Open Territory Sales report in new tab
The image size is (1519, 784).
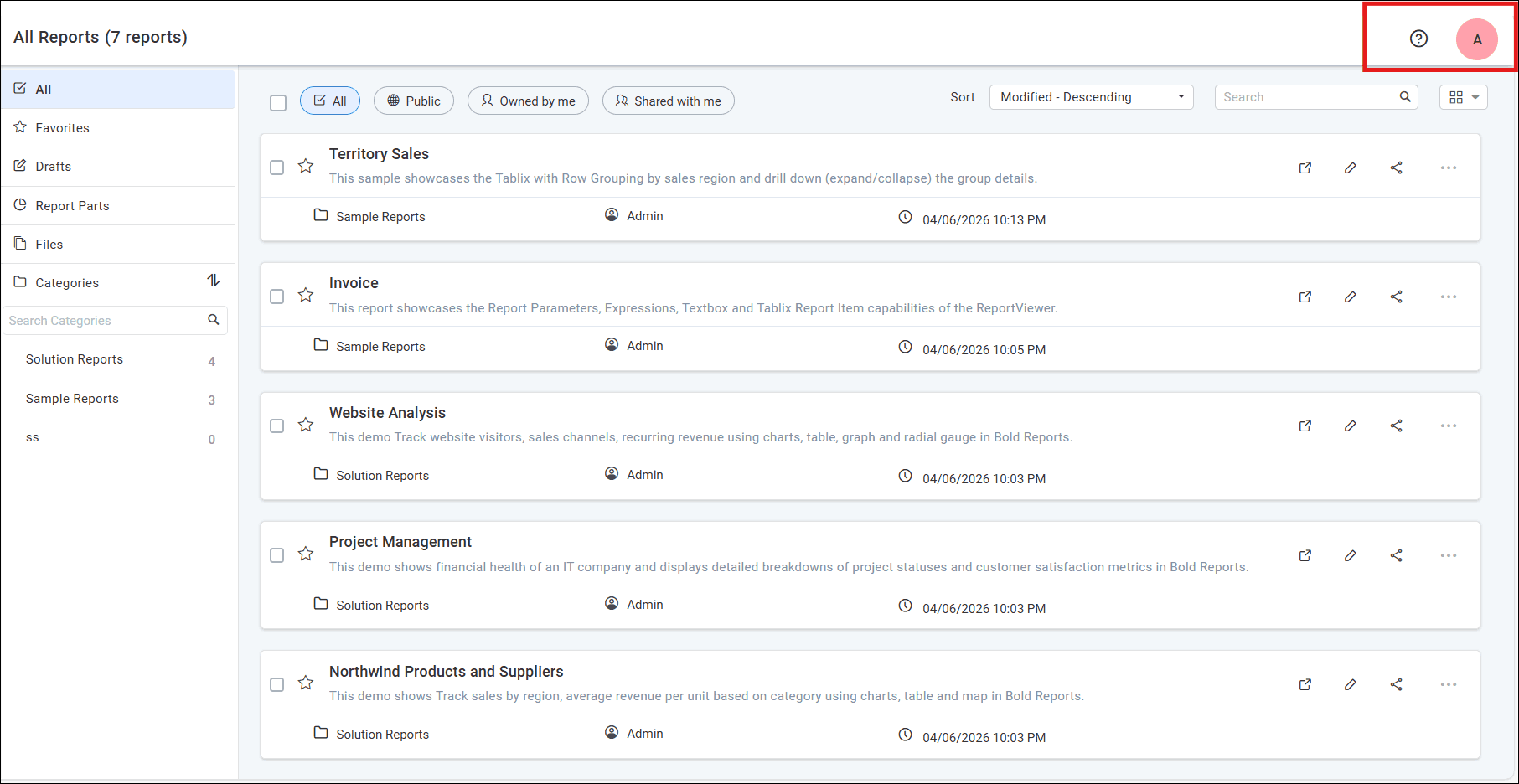point(1305,168)
